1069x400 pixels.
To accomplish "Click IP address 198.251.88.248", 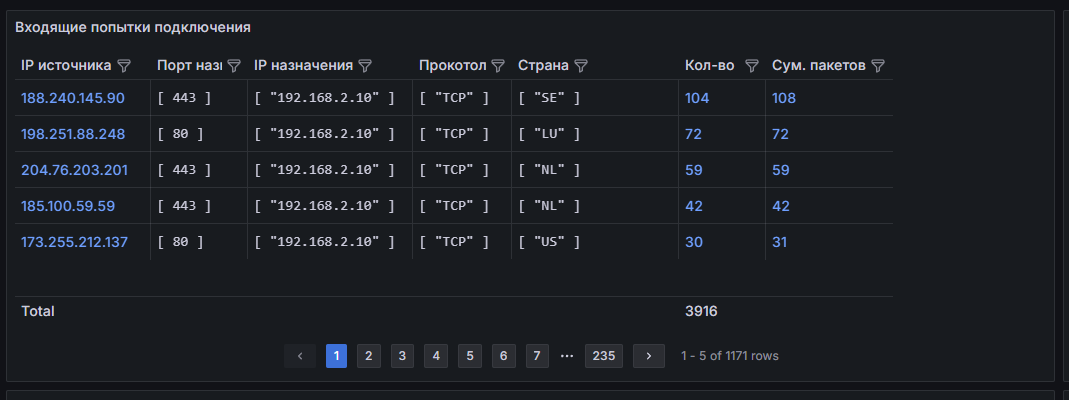I will pyautogui.click(x=73, y=134).
